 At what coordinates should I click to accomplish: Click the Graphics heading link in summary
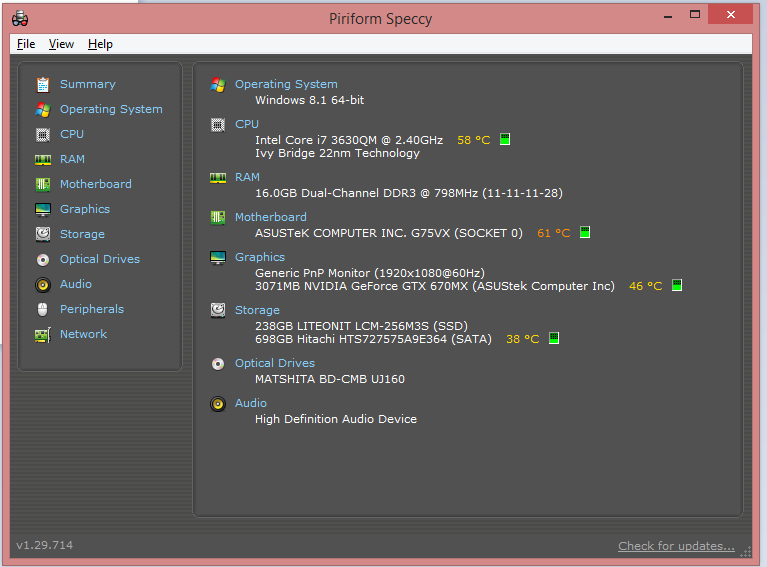tap(260, 257)
